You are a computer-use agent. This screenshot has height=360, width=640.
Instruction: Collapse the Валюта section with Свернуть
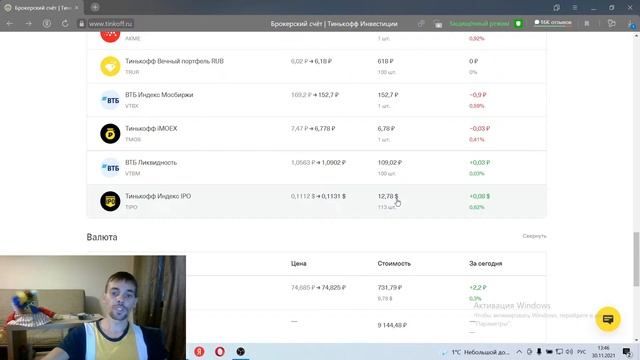click(x=534, y=236)
